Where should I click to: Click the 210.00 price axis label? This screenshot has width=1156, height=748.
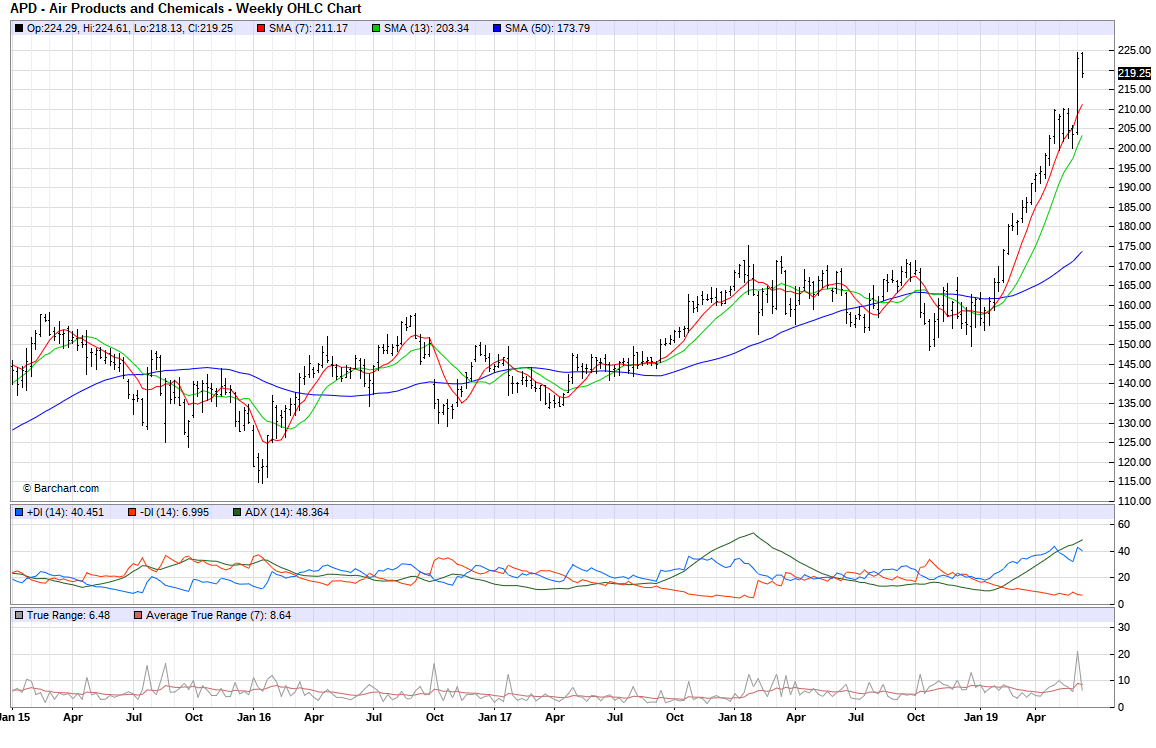(1134, 109)
